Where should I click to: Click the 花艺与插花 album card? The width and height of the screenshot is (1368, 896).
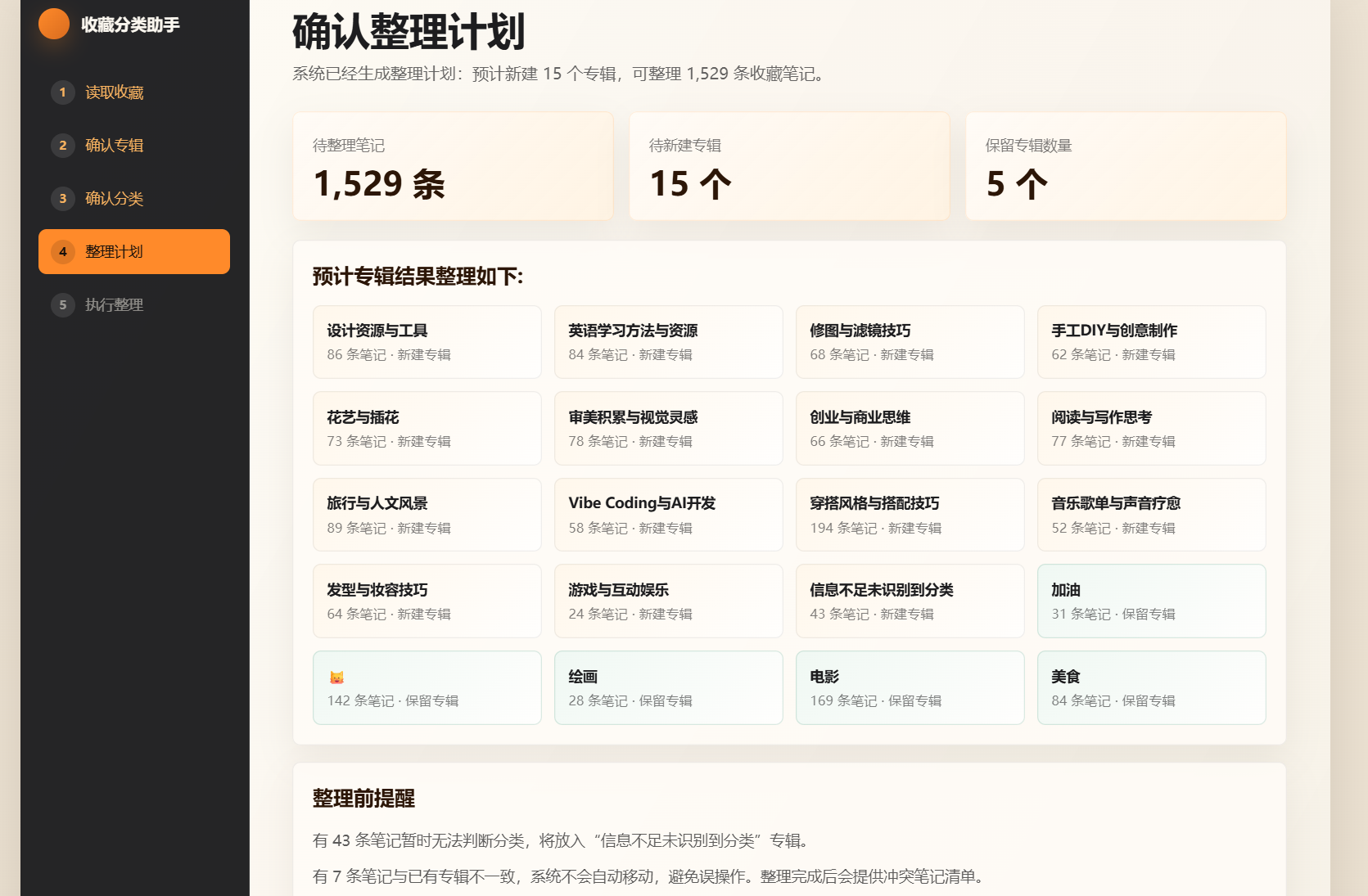point(427,429)
